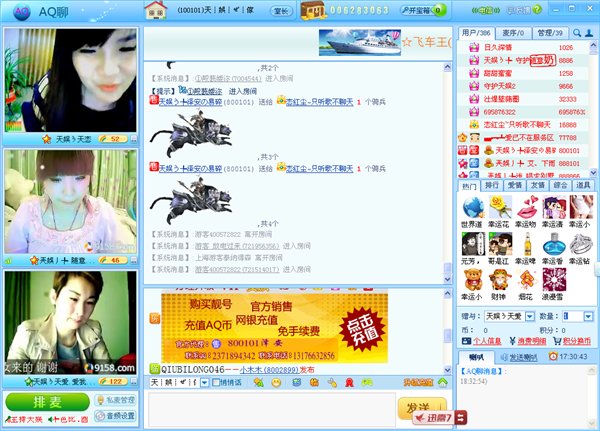Switch to the 管理/39 admin tab

coord(550,33)
